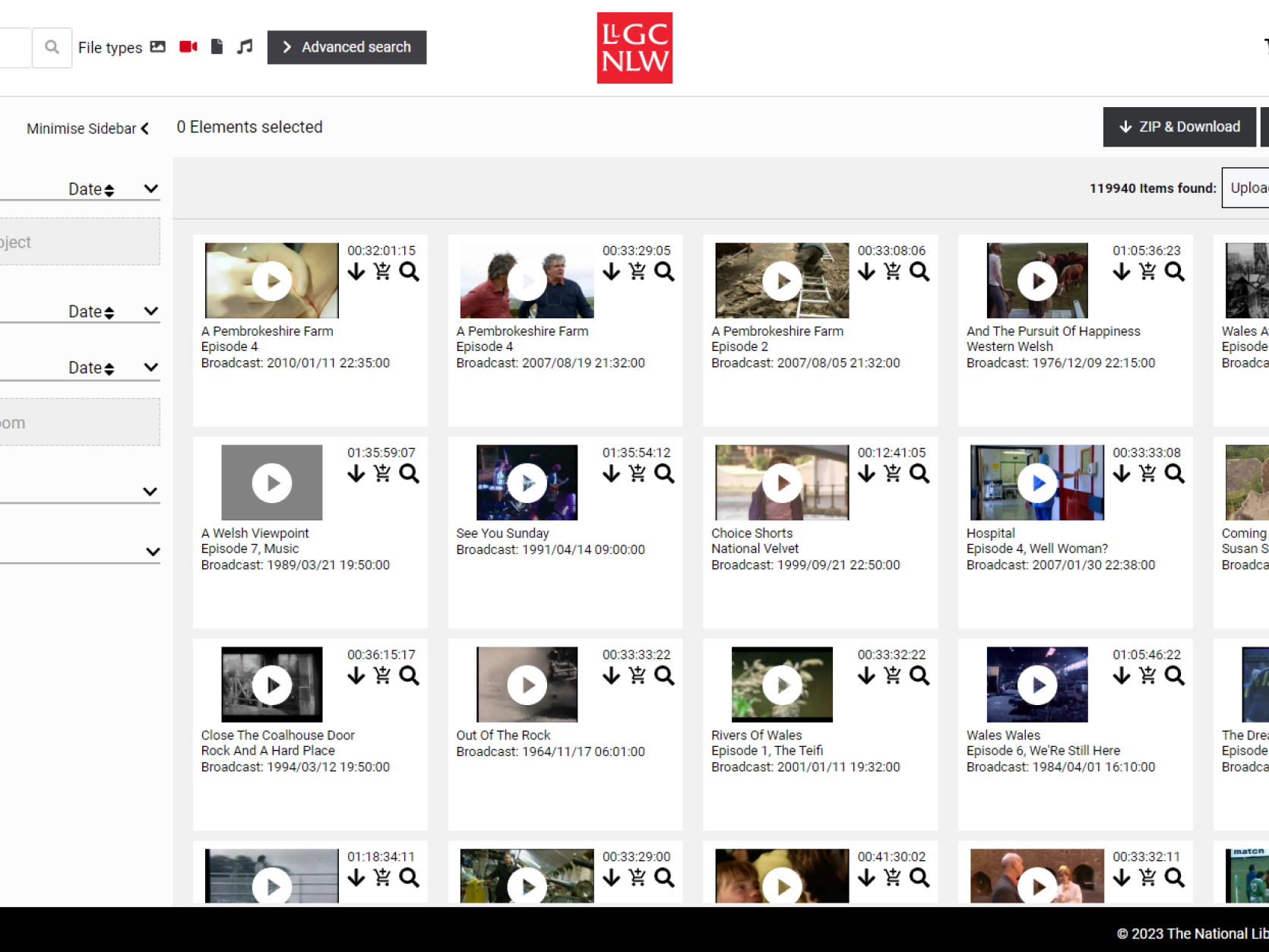Screen dimensions: 1269x952
Task: Click the search magnifier button
Action: click(52, 47)
